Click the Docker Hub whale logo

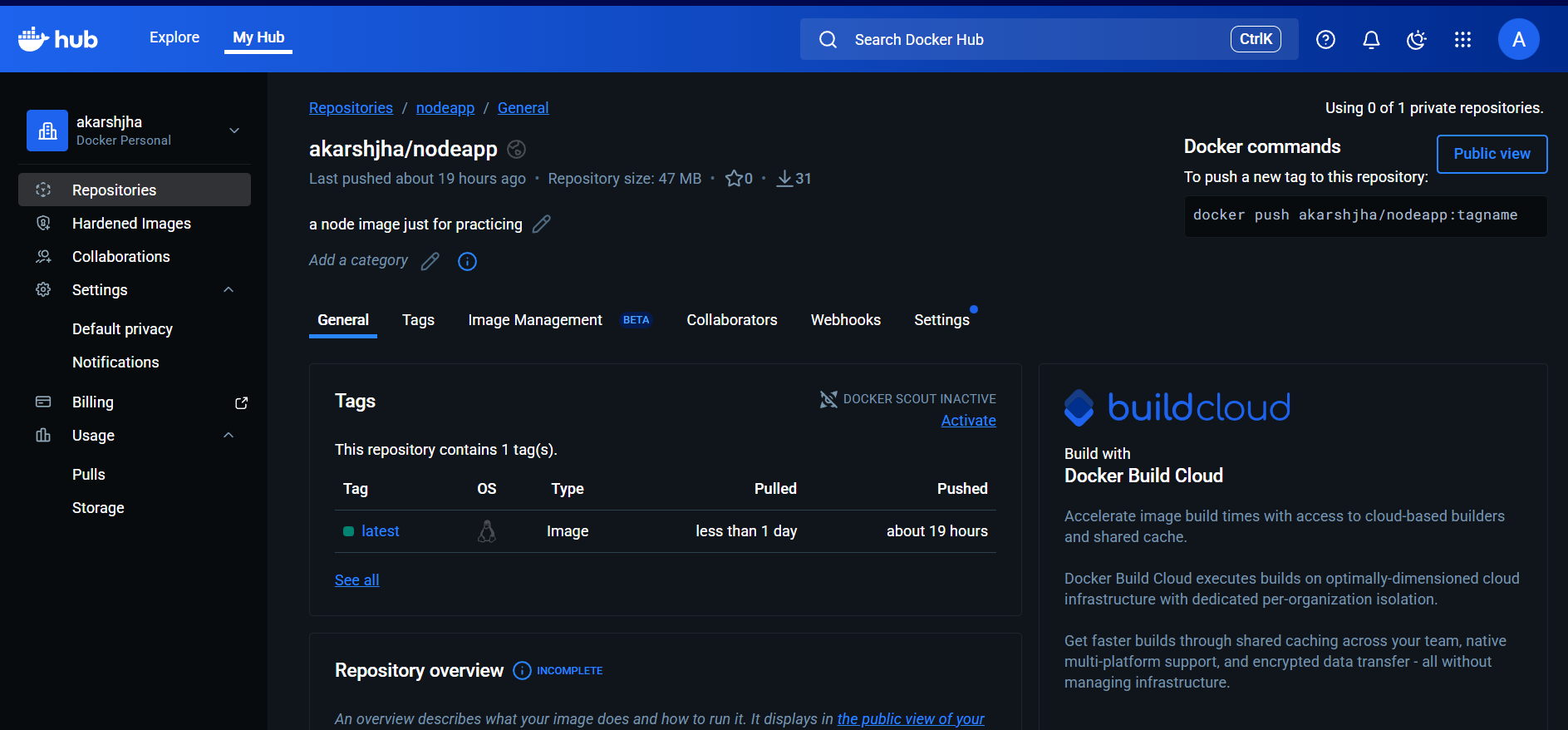57,39
